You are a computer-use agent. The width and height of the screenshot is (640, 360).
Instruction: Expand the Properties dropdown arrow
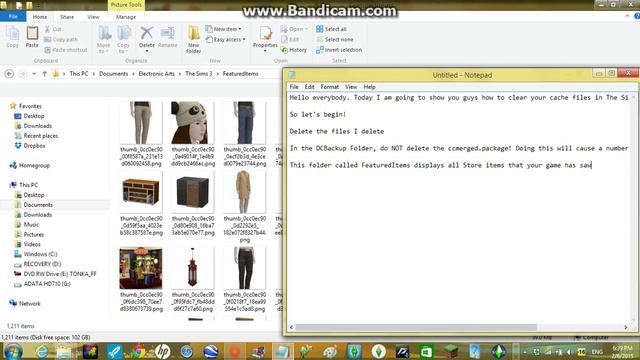pyautogui.click(x=265, y=51)
